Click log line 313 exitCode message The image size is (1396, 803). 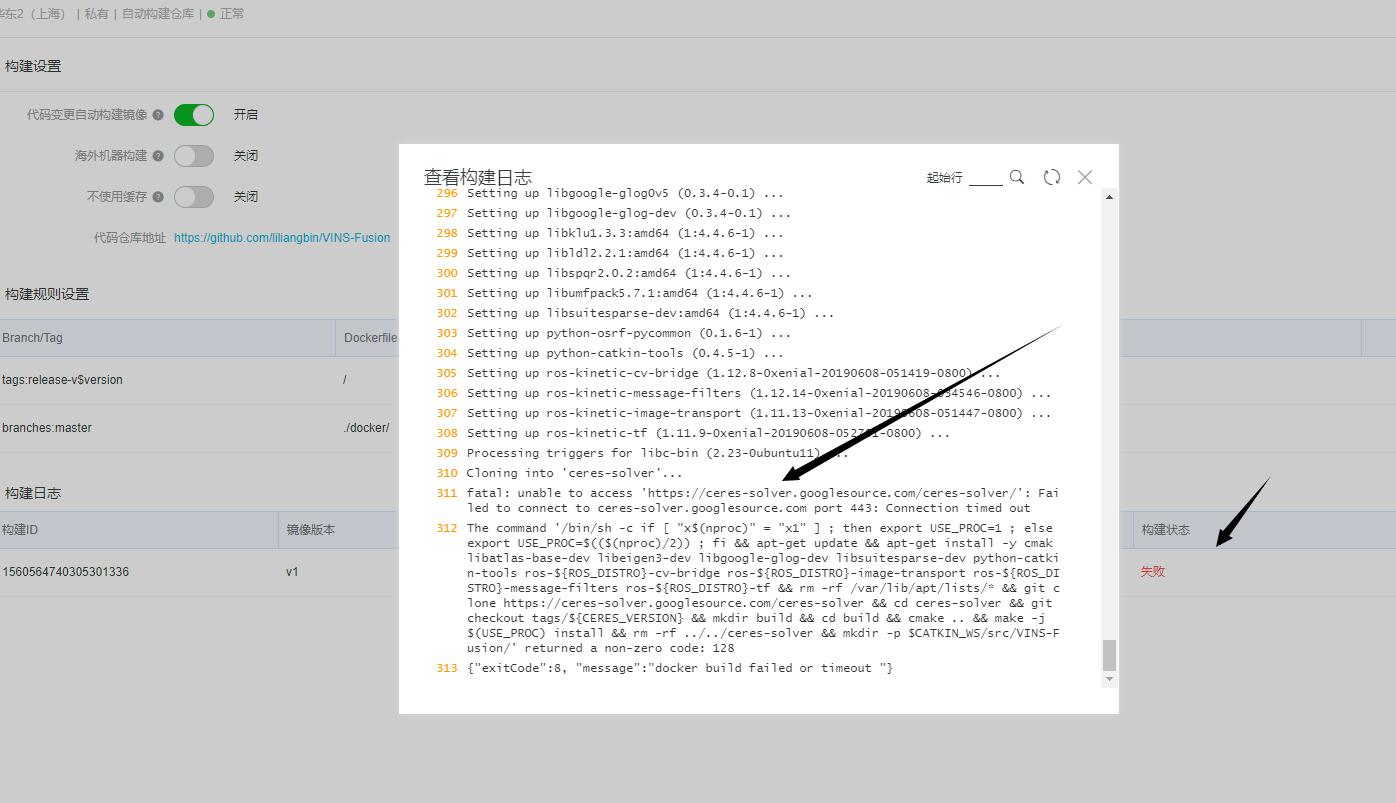pyautogui.click(x=680, y=668)
